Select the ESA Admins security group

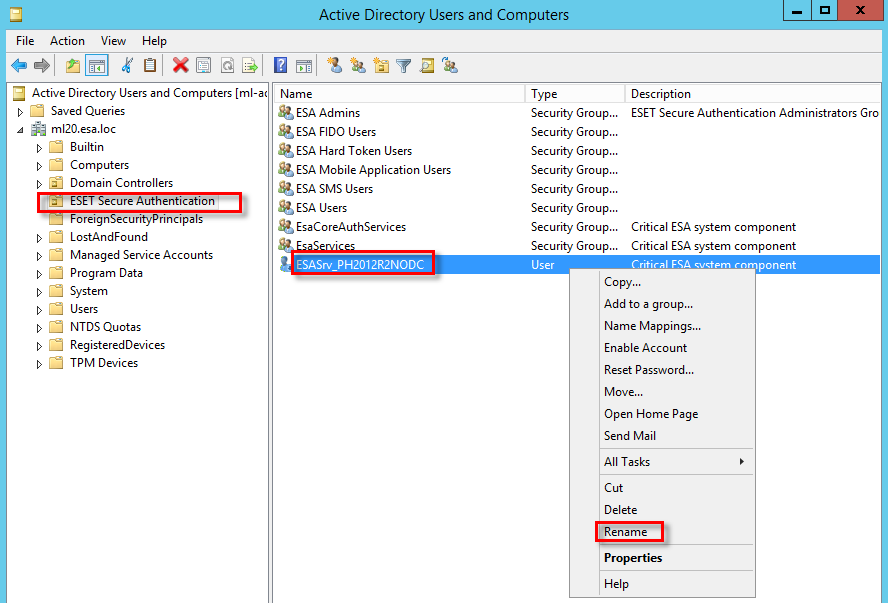click(327, 113)
